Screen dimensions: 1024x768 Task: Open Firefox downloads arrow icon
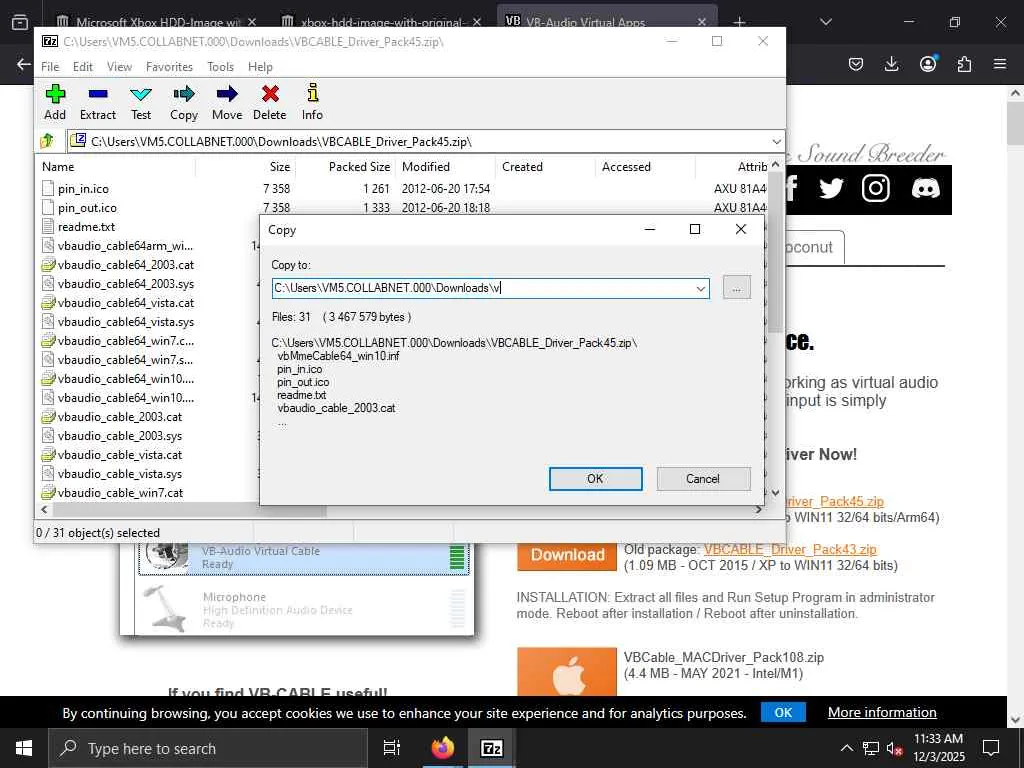pos(891,64)
